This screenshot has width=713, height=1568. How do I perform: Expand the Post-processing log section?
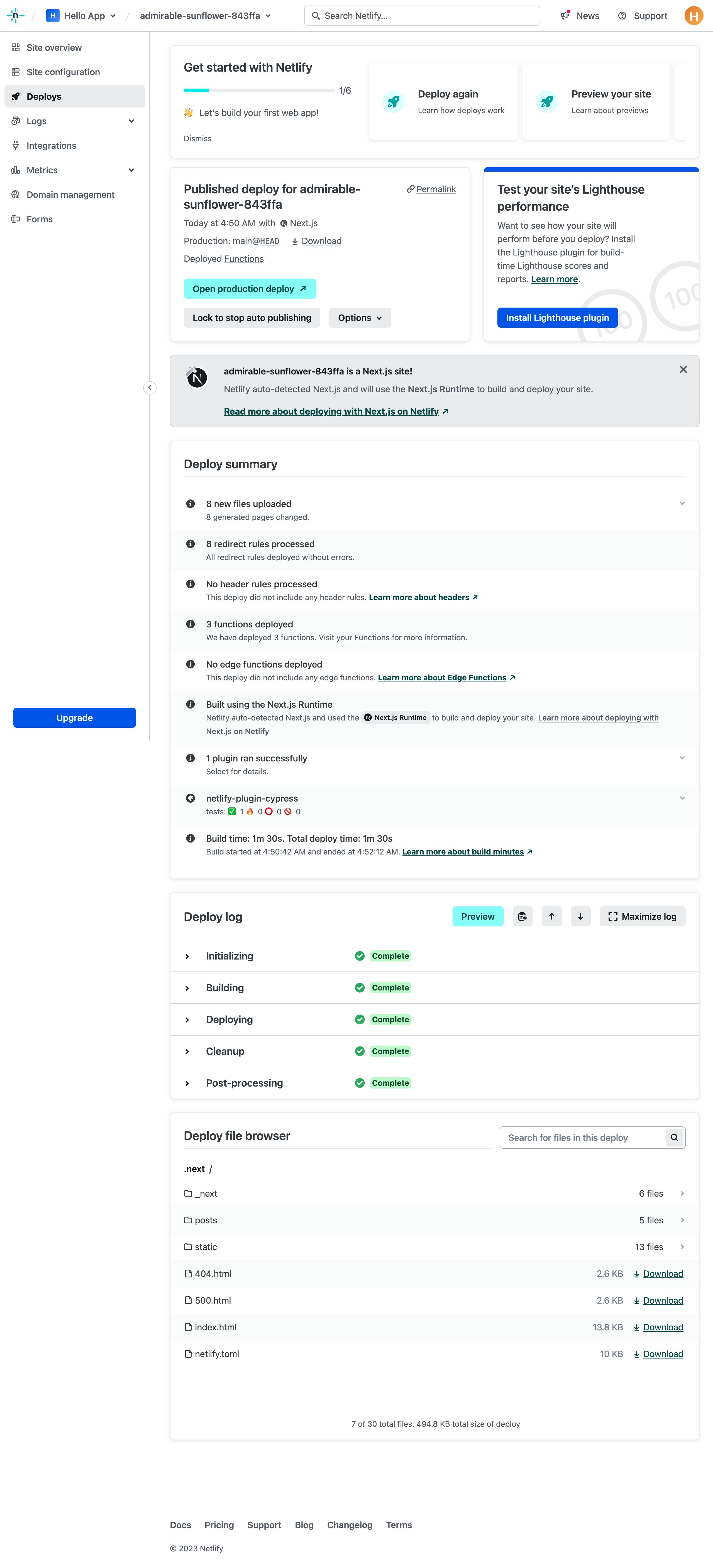[187, 1084]
